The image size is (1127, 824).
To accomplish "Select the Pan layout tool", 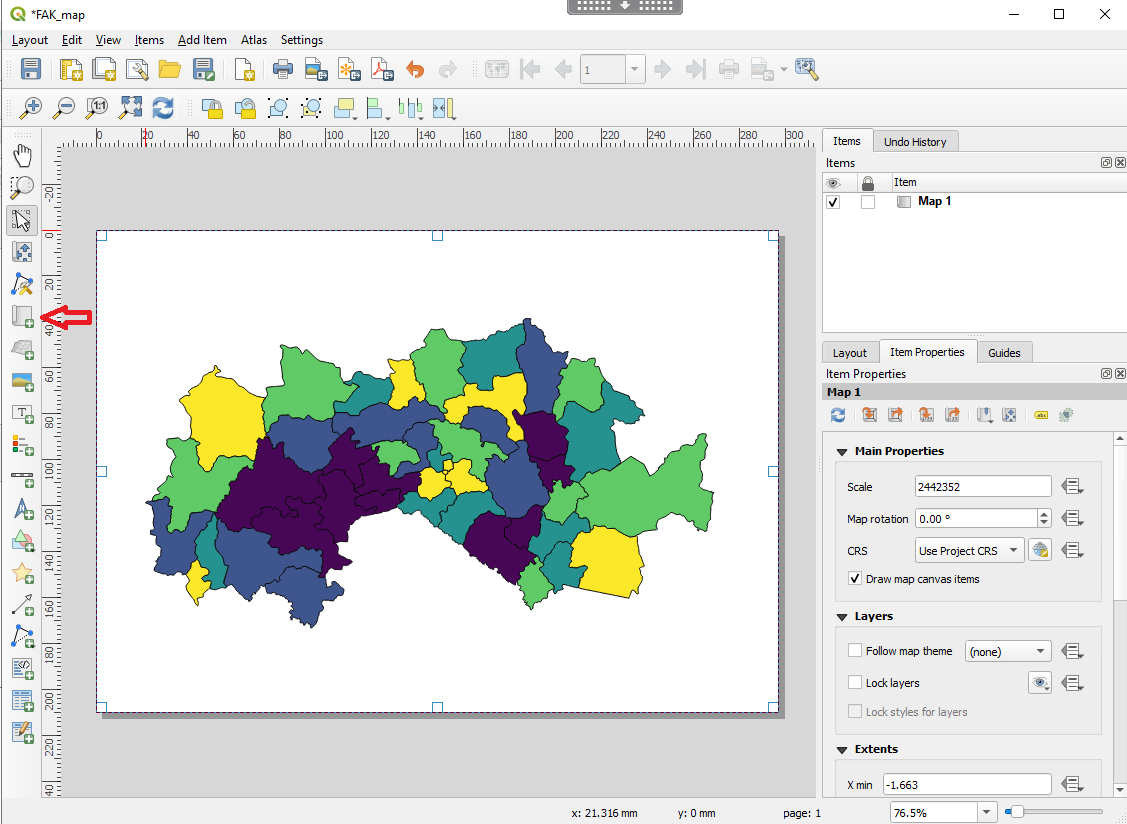I will pyautogui.click(x=22, y=155).
